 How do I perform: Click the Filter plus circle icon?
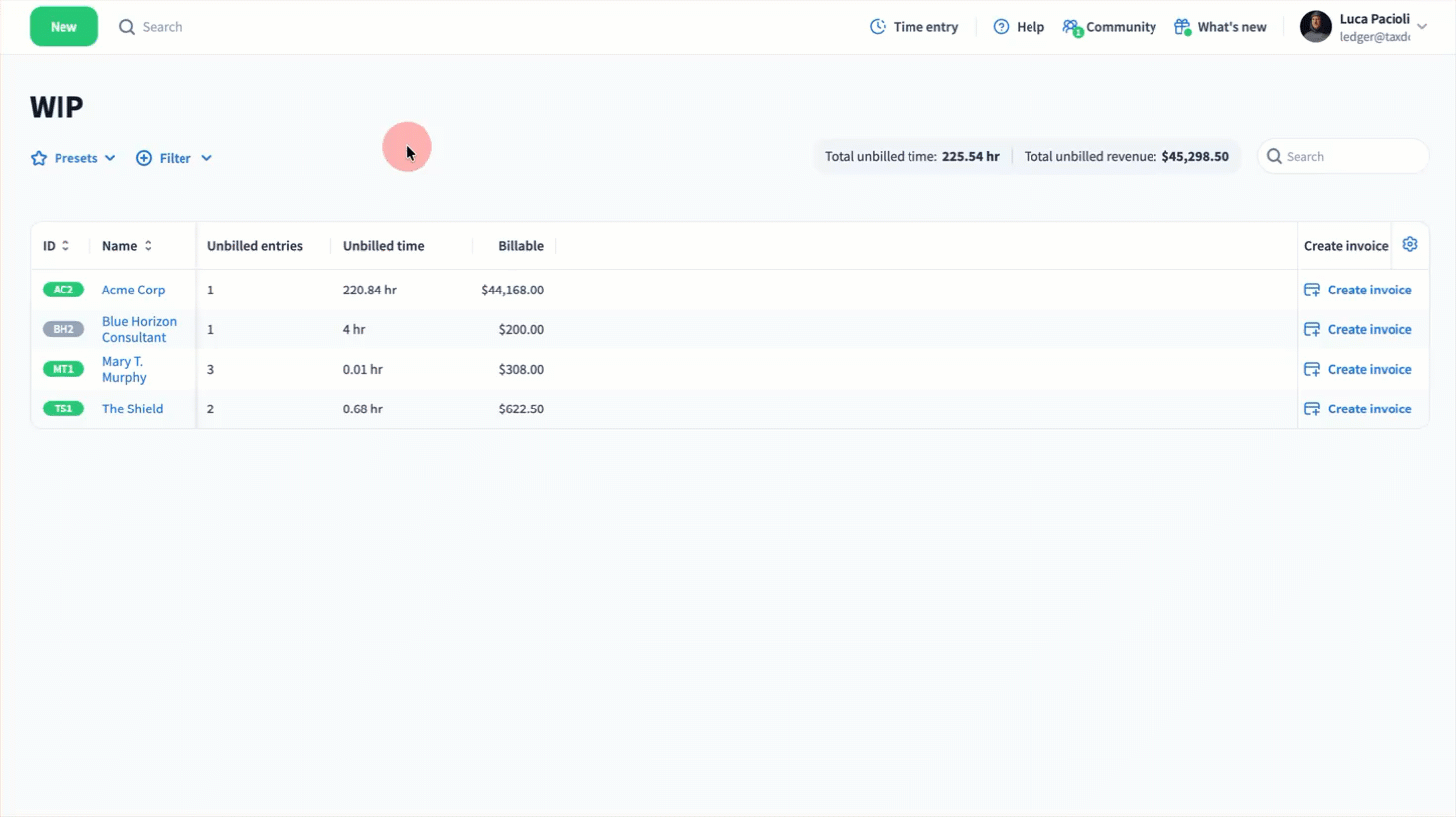pyautogui.click(x=144, y=158)
